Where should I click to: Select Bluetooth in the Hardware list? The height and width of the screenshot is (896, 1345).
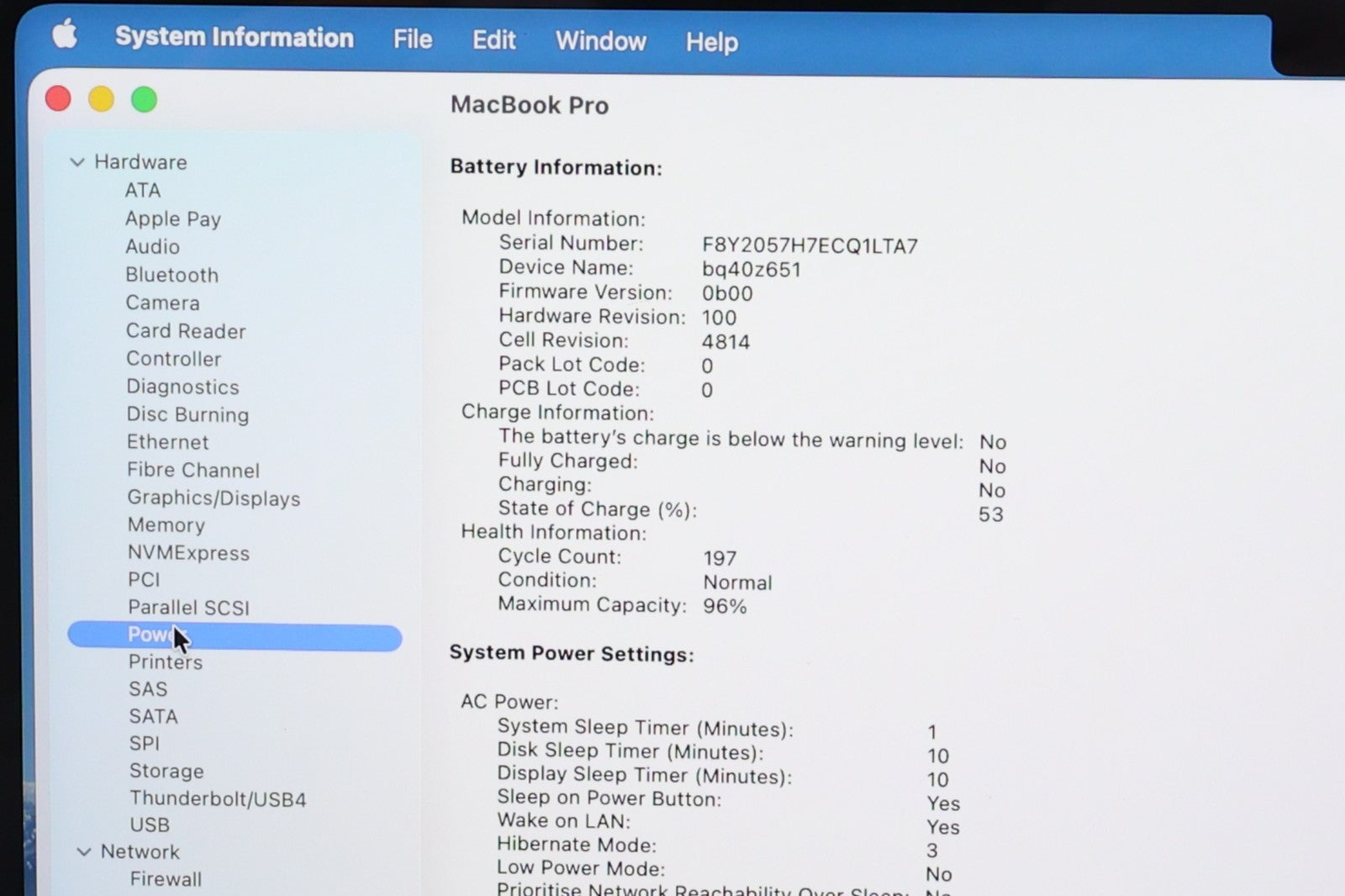pos(171,275)
